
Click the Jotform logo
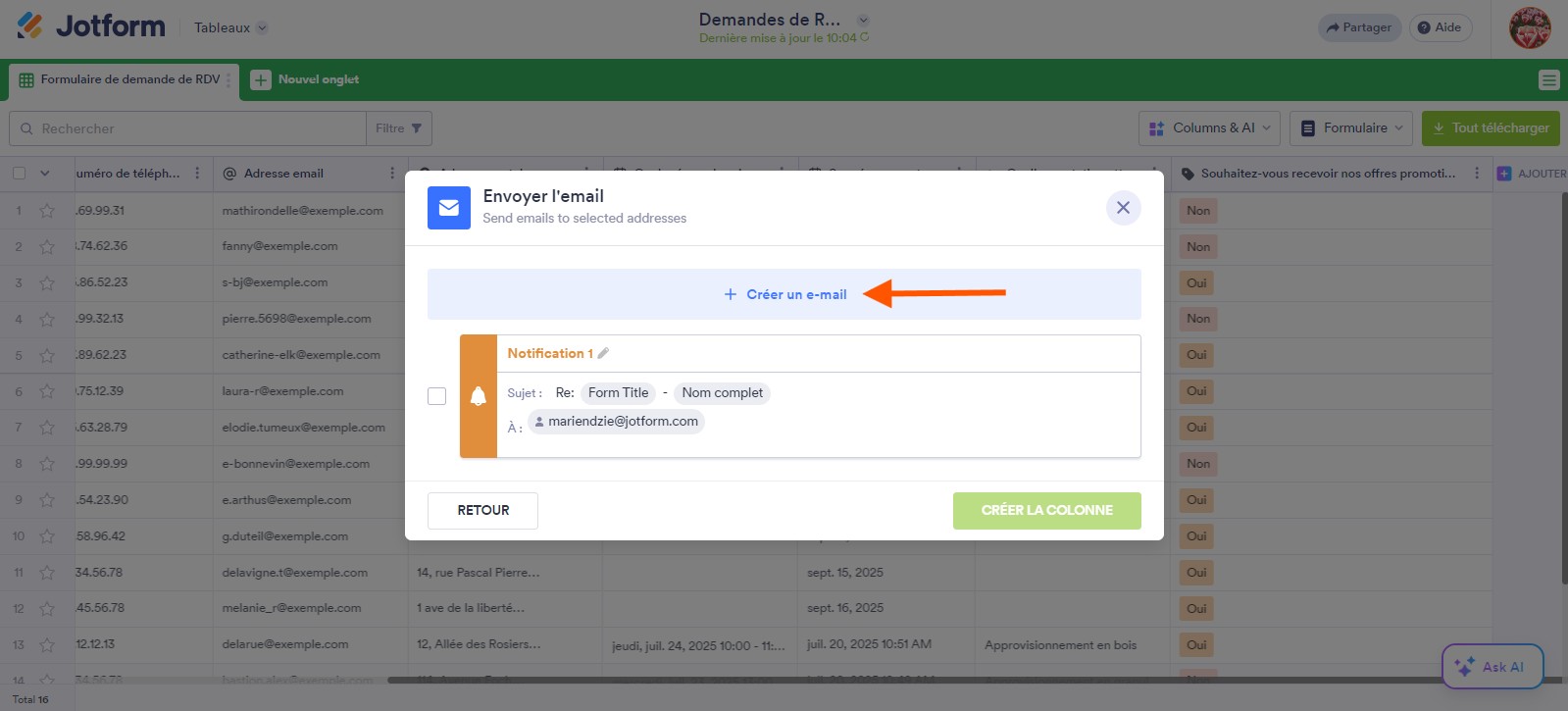91,26
